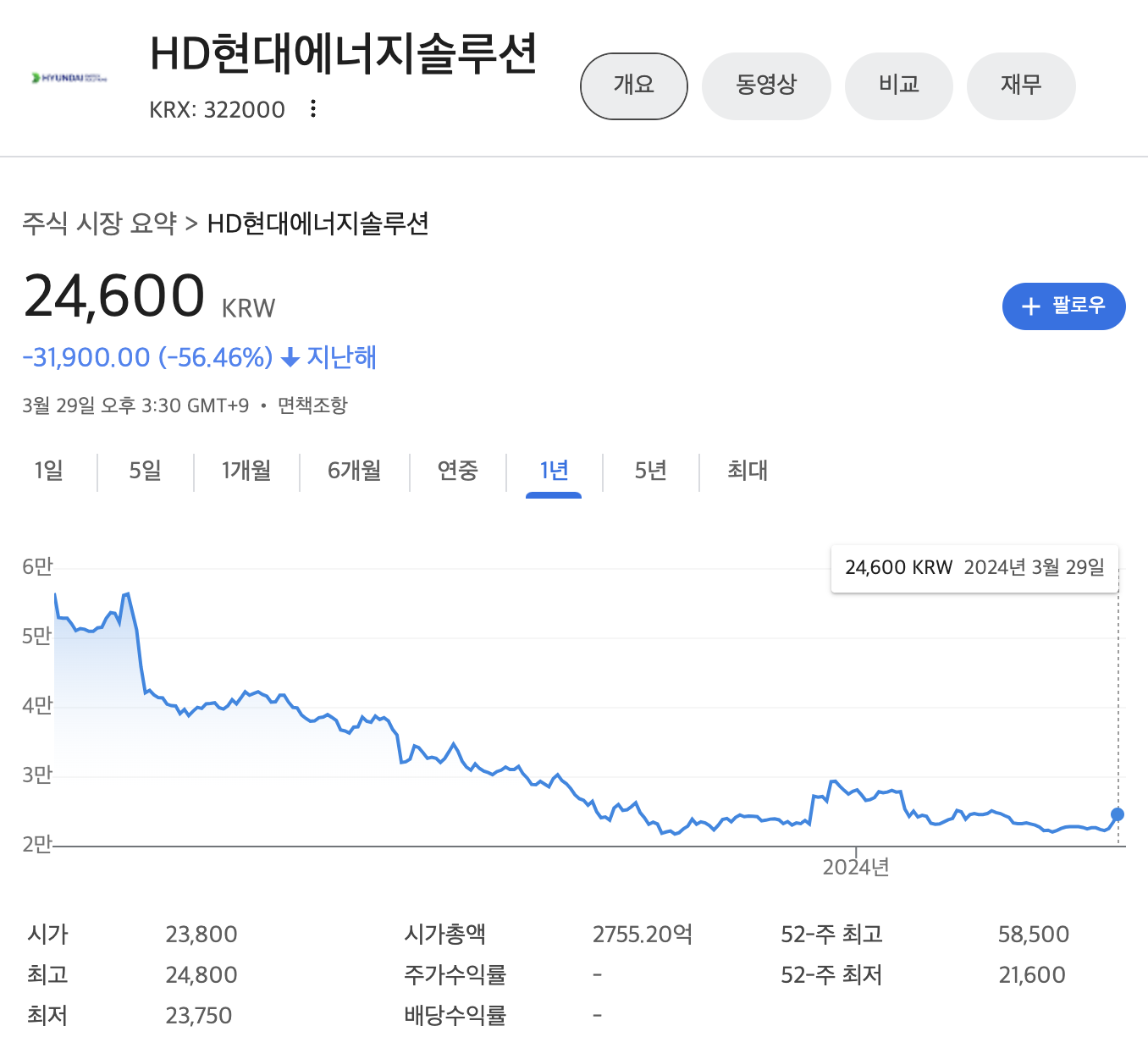
Task: Click the 24,600 KRW chart tooltip
Action: (x=975, y=568)
